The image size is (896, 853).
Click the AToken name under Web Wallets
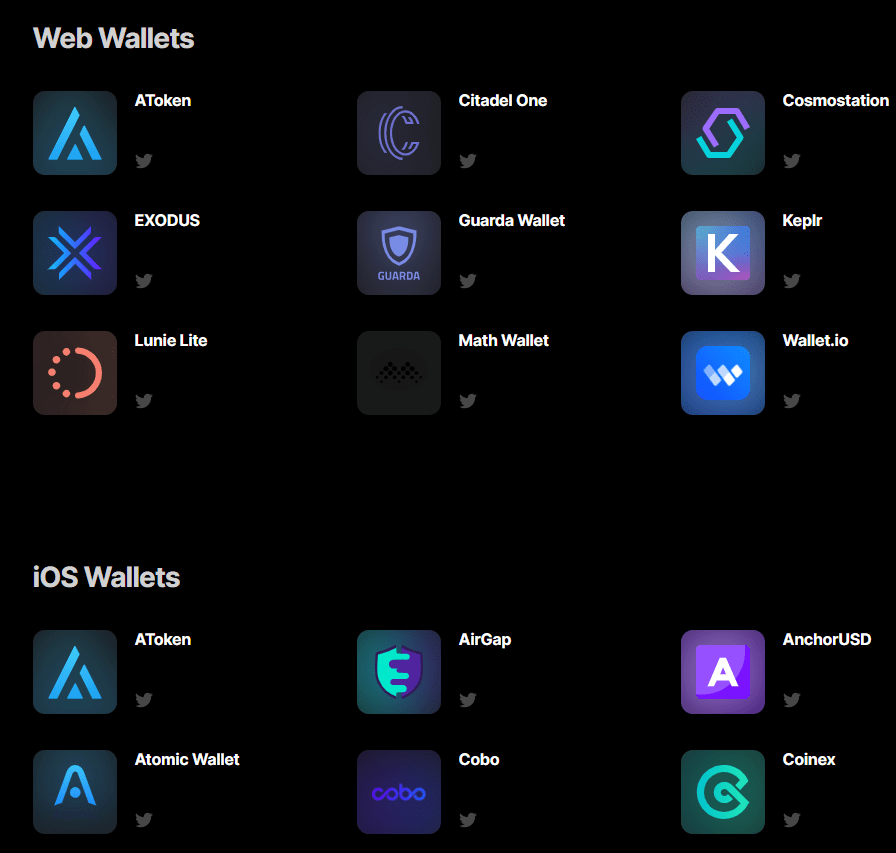(163, 101)
